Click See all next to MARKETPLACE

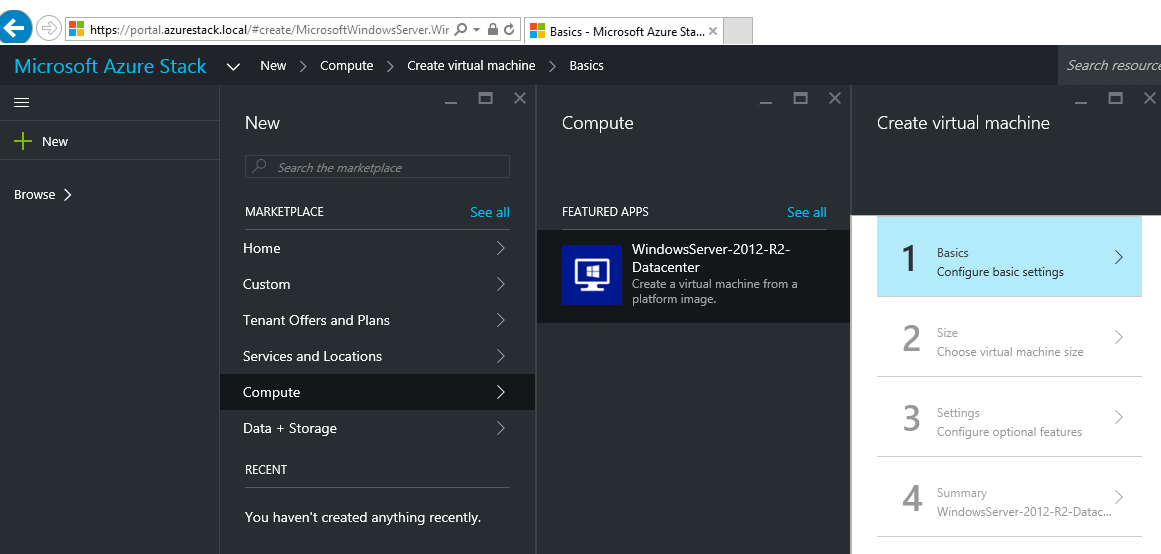(489, 213)
